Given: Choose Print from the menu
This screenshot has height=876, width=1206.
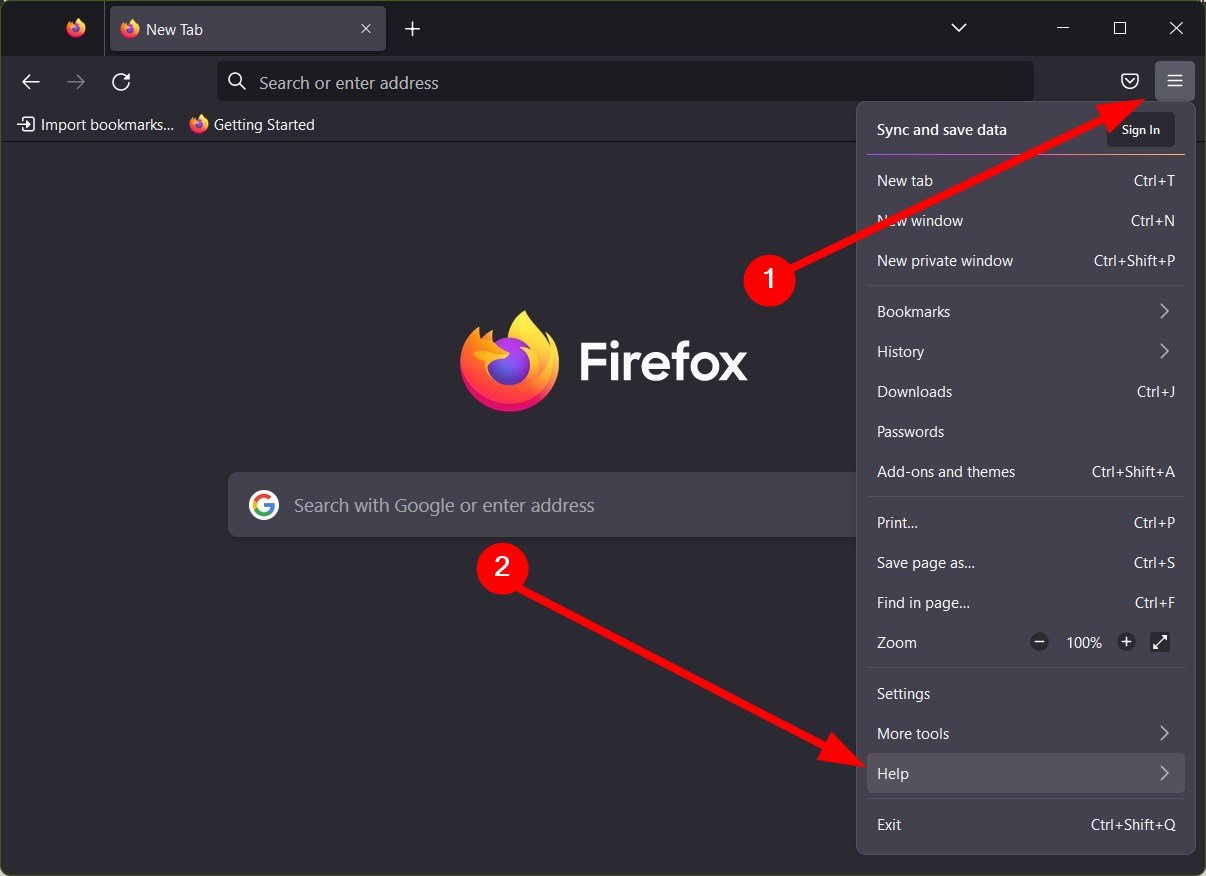Looking at the screenshot, I should pos(1026,523).
